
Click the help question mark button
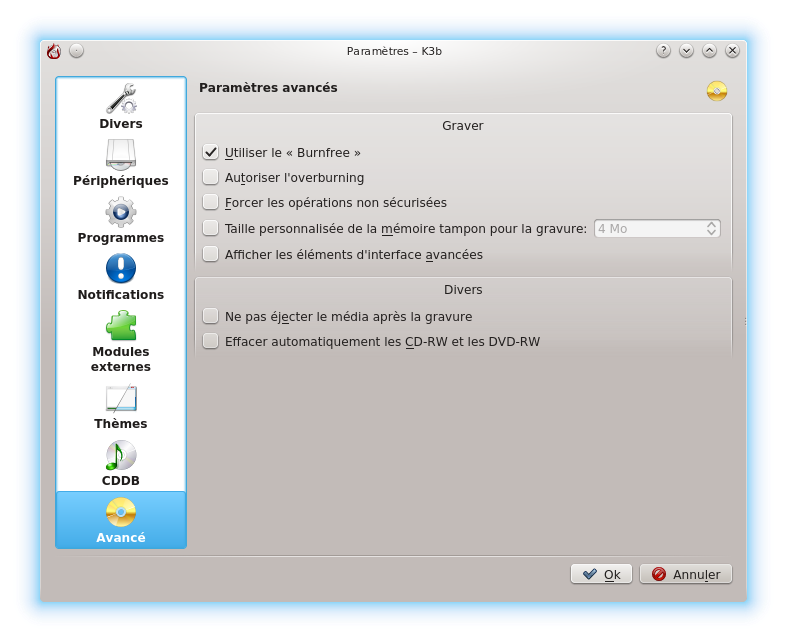(x=663, y=51)
